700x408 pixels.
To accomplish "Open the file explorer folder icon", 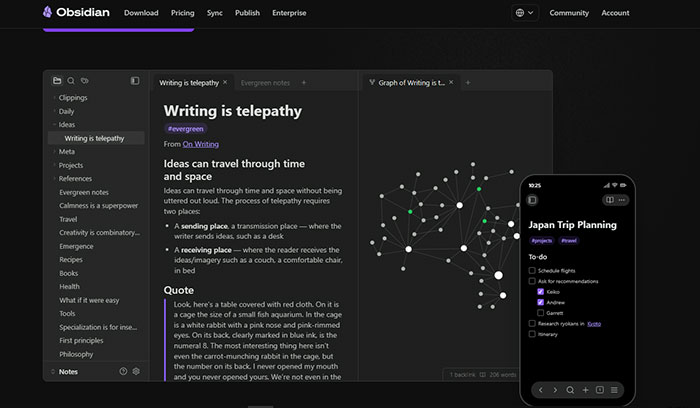I will pos(57,81).
